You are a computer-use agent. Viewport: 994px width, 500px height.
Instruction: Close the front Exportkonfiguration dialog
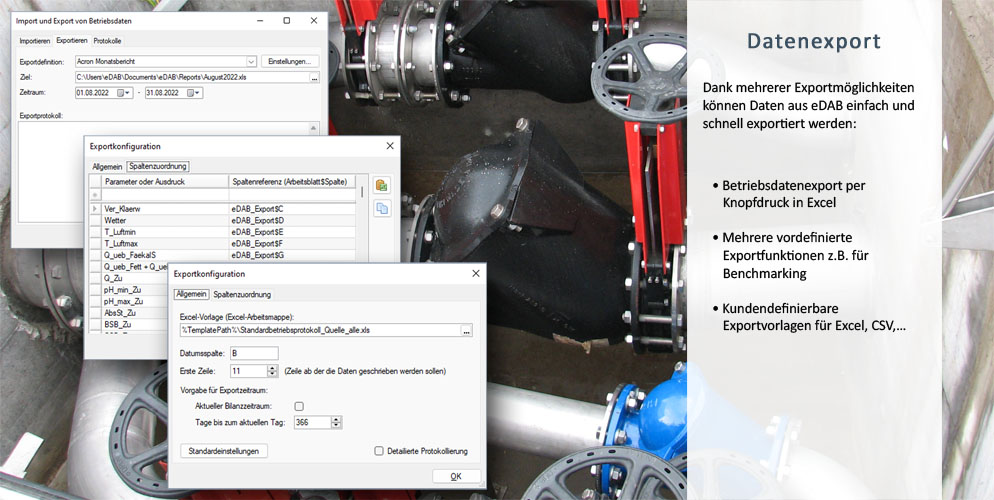coord(475,274)
